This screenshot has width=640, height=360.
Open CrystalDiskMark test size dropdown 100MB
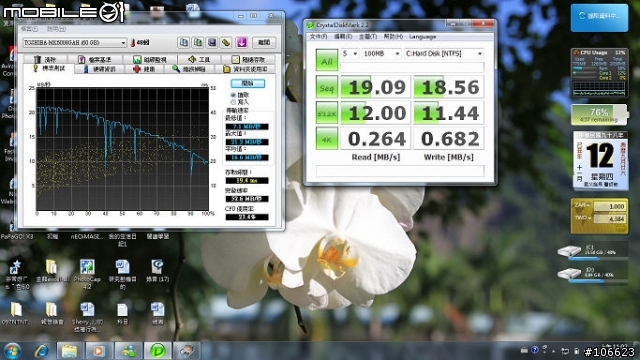381,53
